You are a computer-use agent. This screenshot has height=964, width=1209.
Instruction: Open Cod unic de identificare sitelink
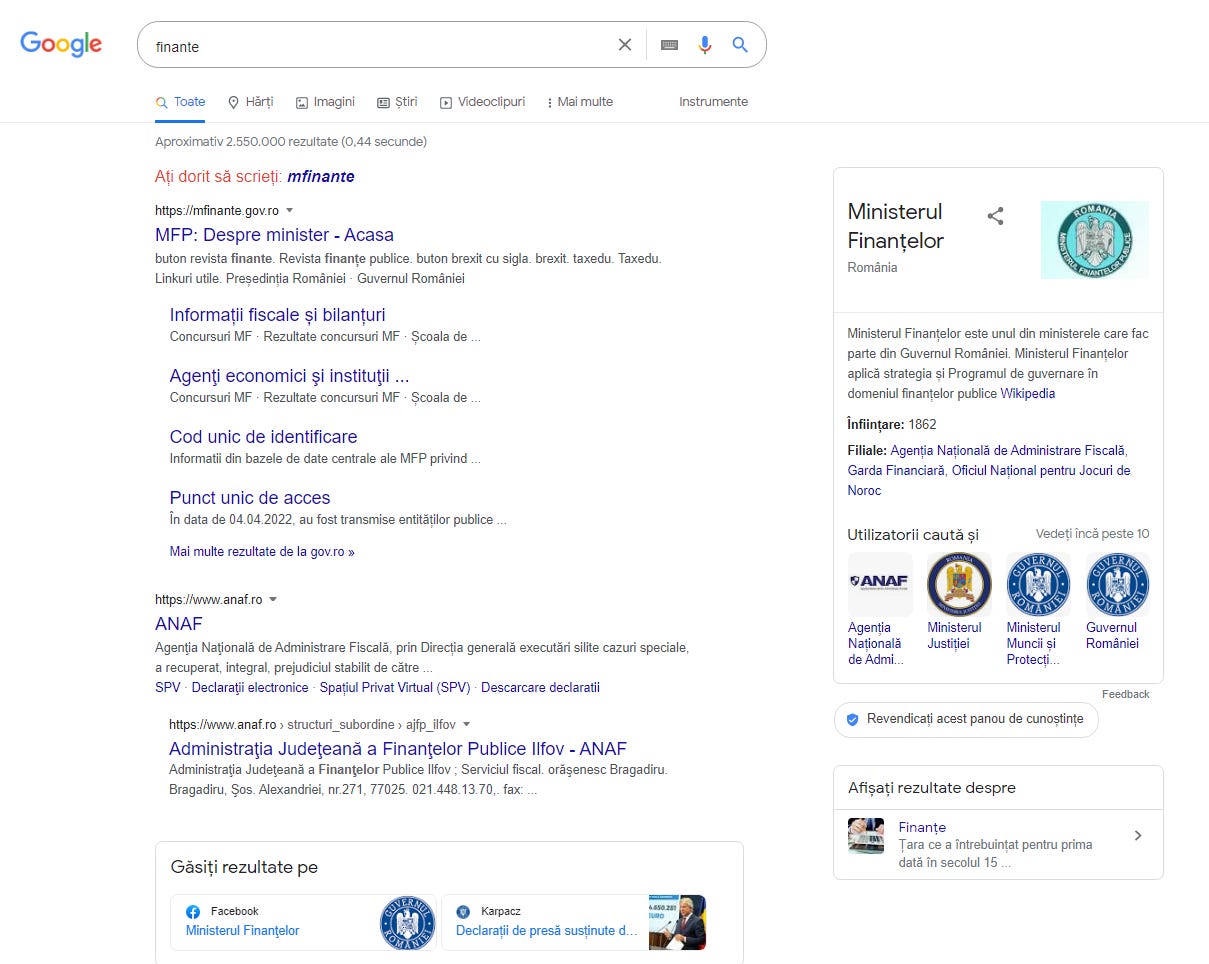(263, 437)
